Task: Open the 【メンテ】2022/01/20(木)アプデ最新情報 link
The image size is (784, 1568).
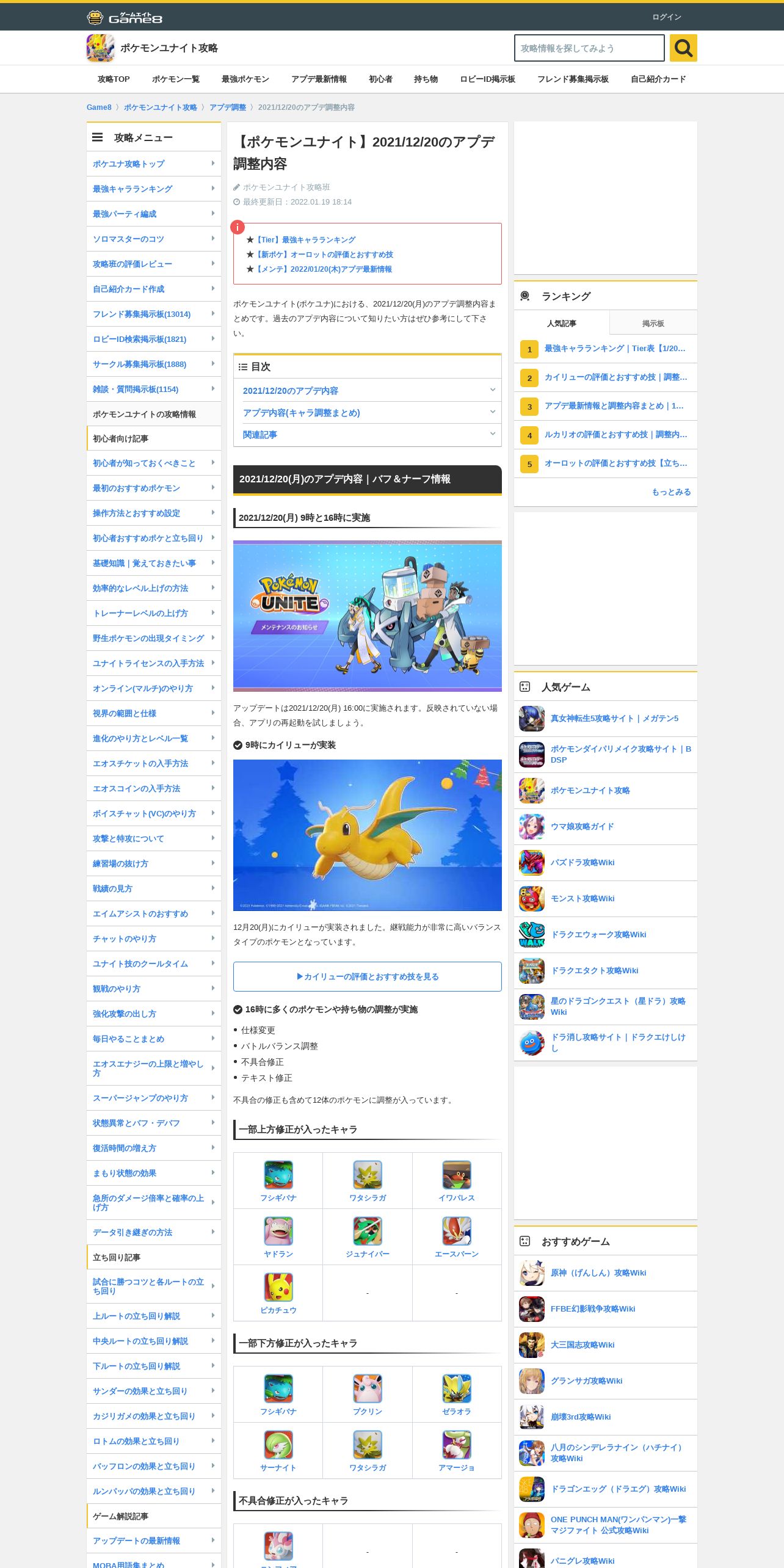Action: click(x=323, y=269)
